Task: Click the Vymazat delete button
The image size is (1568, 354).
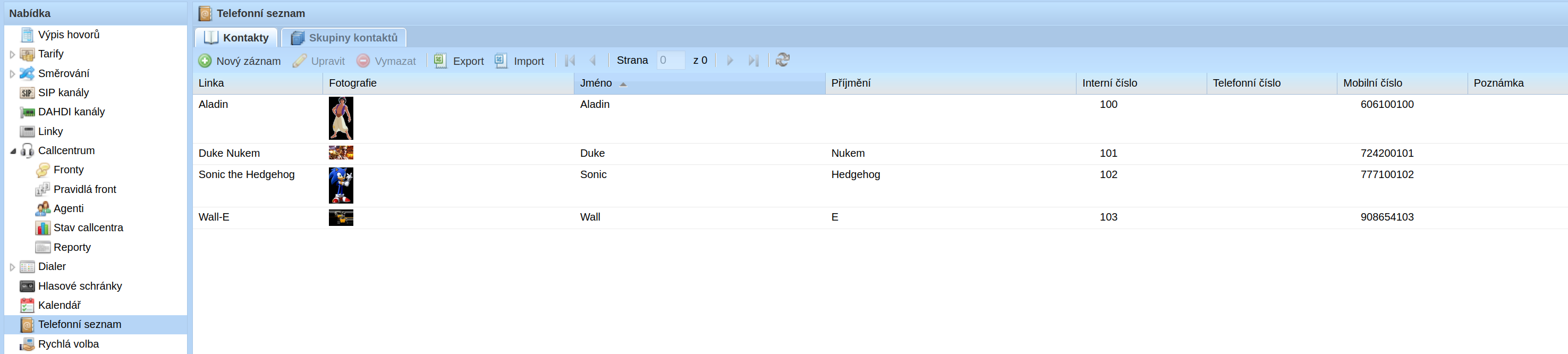Action: (386, 61)
